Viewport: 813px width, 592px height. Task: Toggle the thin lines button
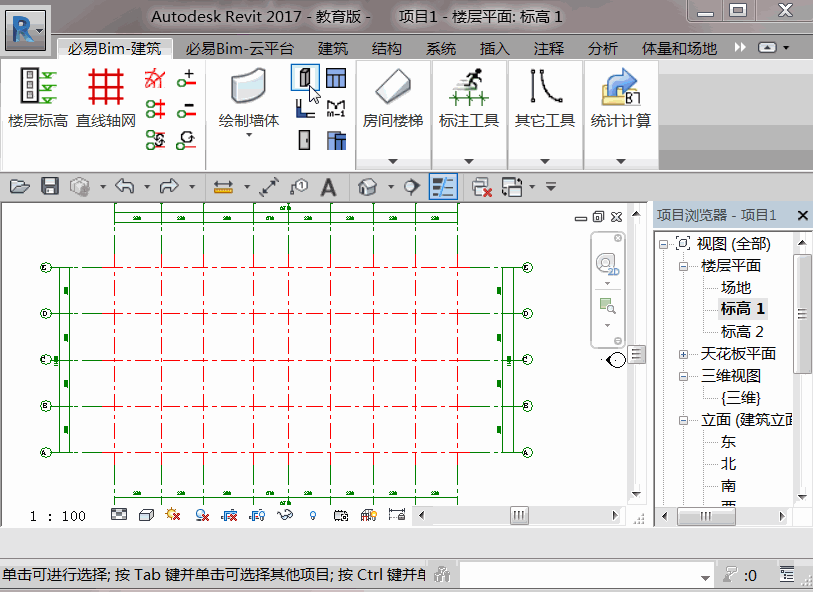[443, 187]
